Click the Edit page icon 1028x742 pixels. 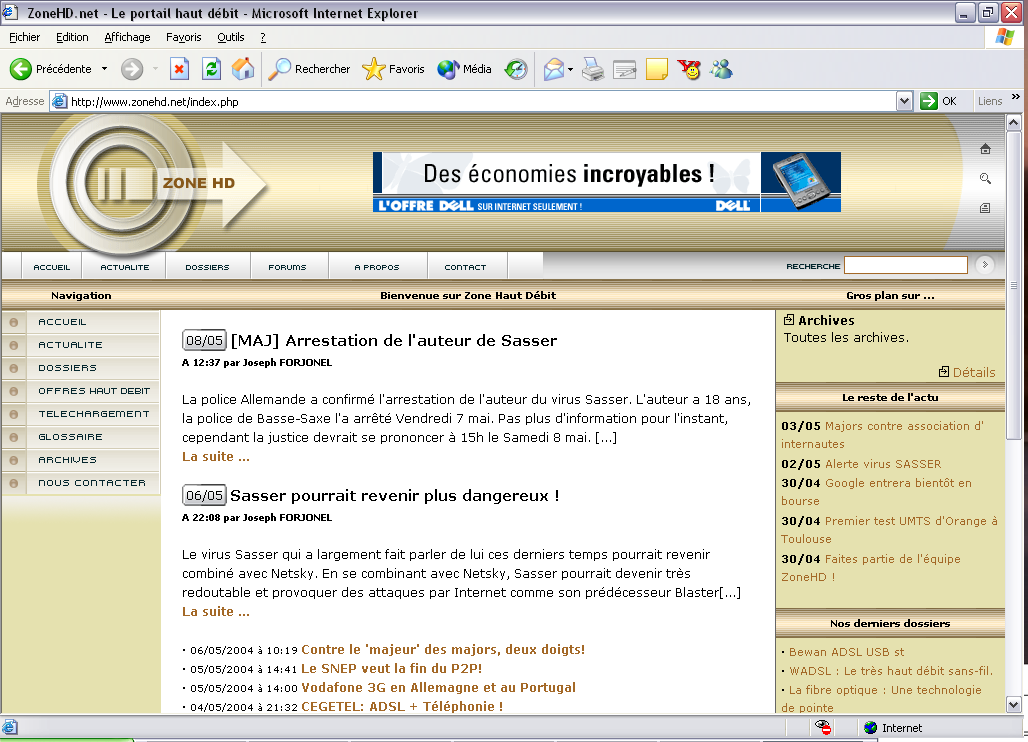coord(624,69)
